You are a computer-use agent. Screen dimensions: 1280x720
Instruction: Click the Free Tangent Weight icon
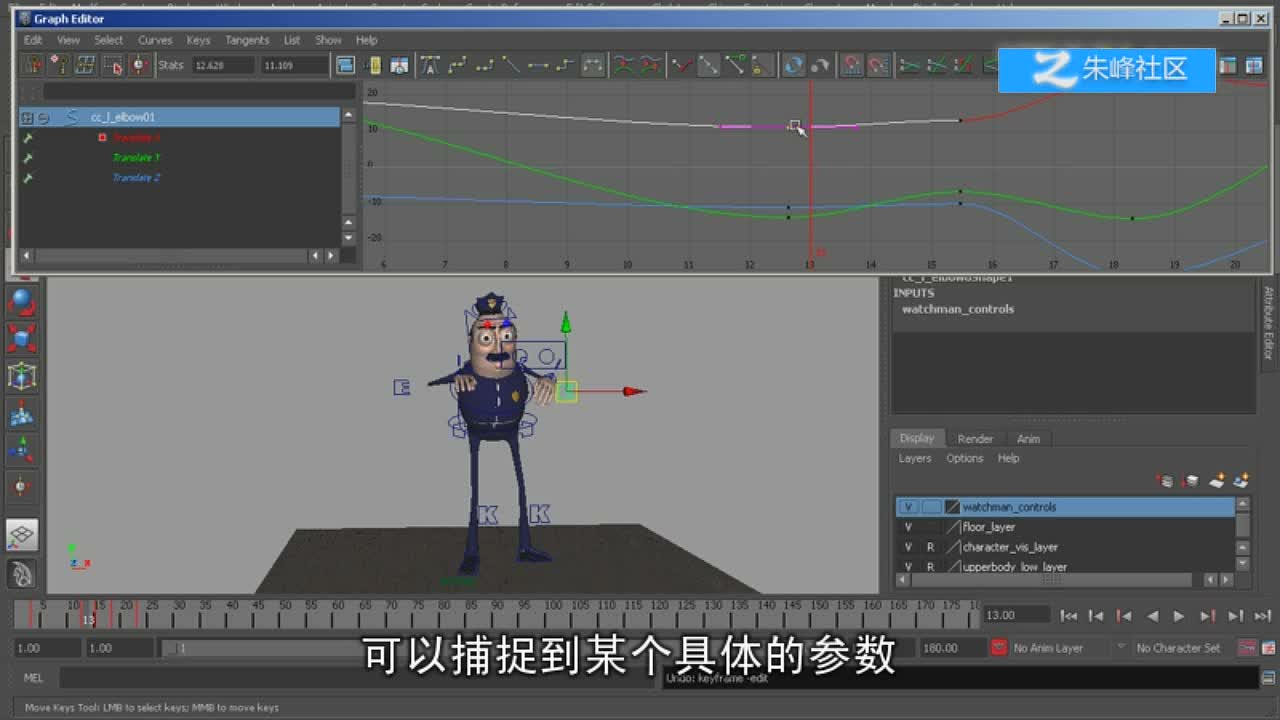pos(736,66)
